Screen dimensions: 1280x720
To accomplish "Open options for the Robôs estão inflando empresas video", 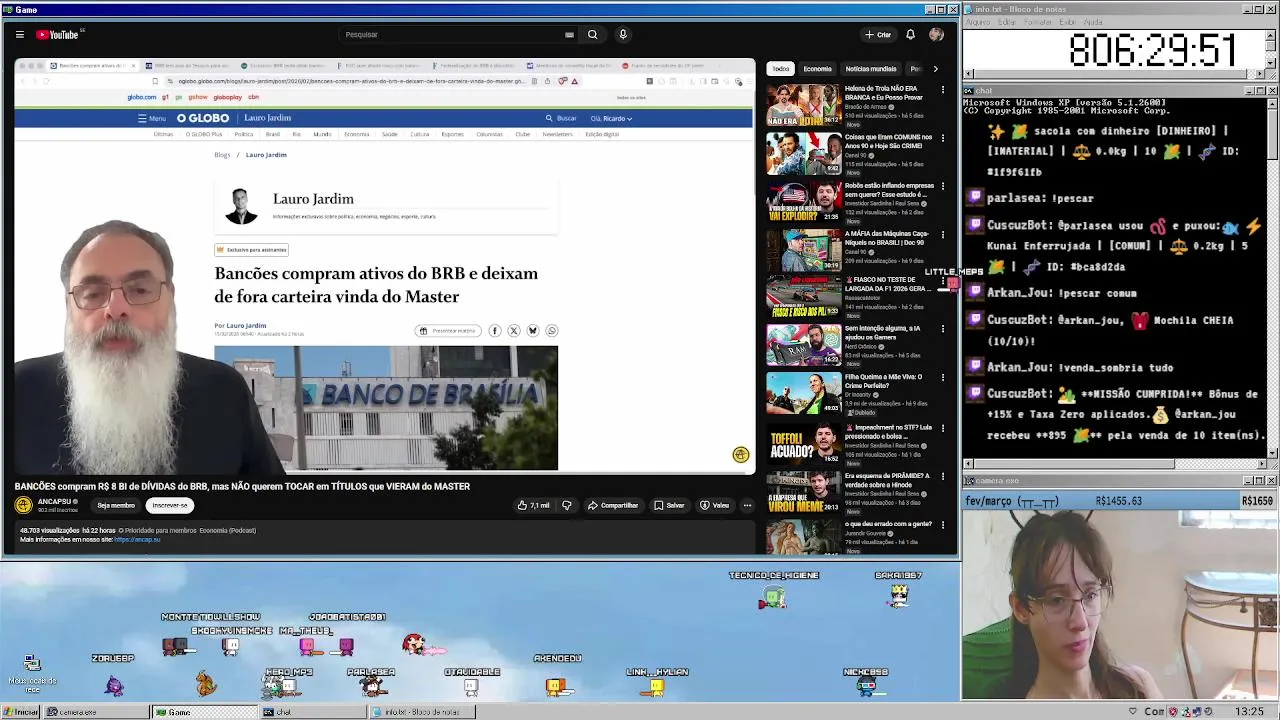I will [942, 187].
